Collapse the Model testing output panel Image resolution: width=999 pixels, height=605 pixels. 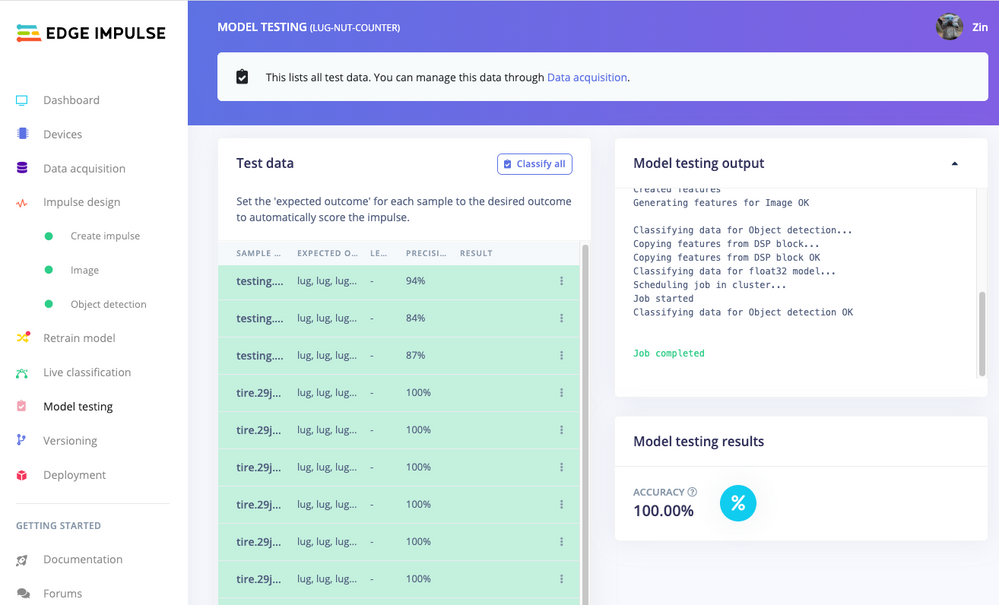[954, 164]
